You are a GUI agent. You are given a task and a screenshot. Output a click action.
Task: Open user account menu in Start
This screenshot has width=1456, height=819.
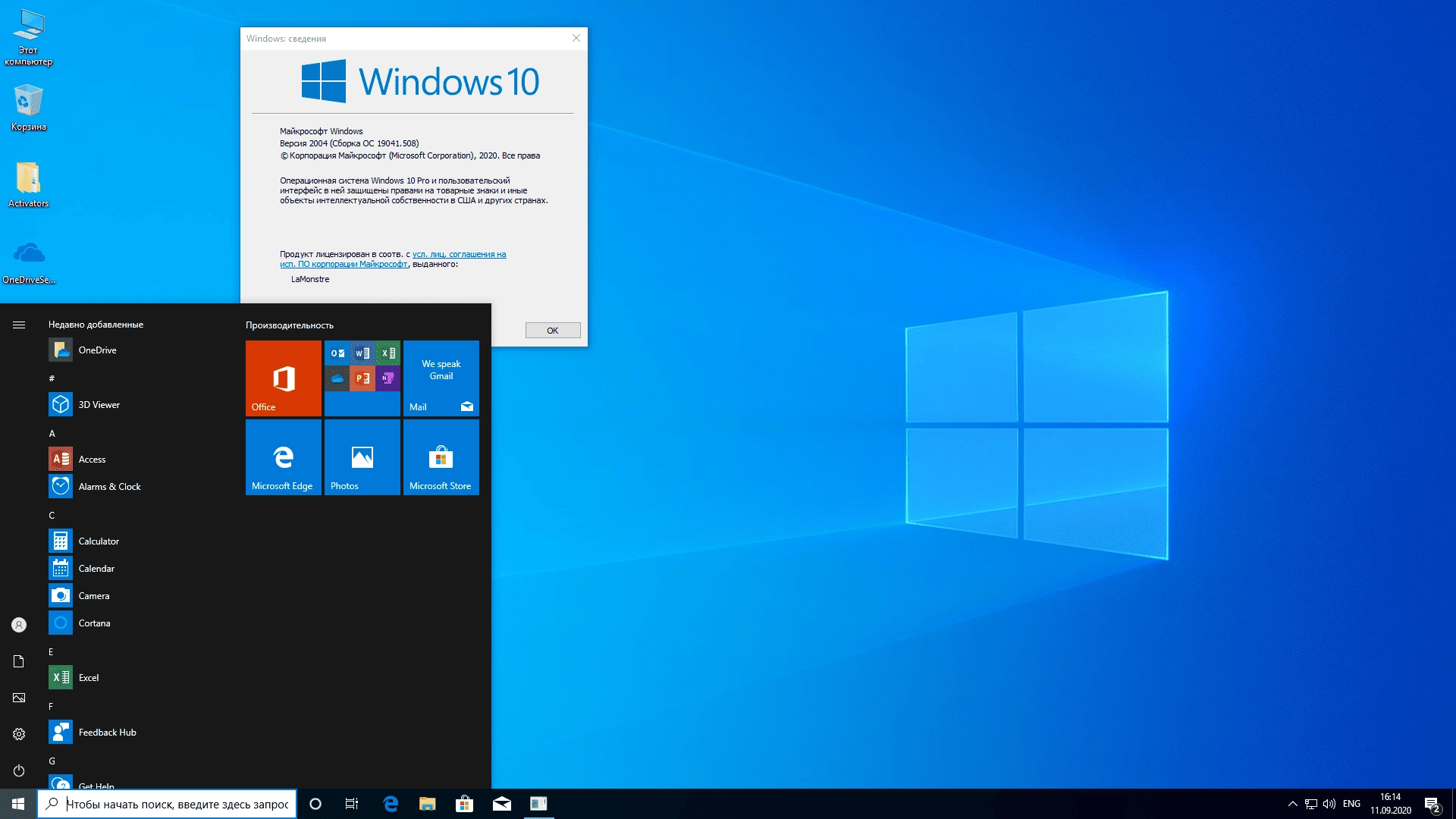pyautogui.click(x=19, y=625)
